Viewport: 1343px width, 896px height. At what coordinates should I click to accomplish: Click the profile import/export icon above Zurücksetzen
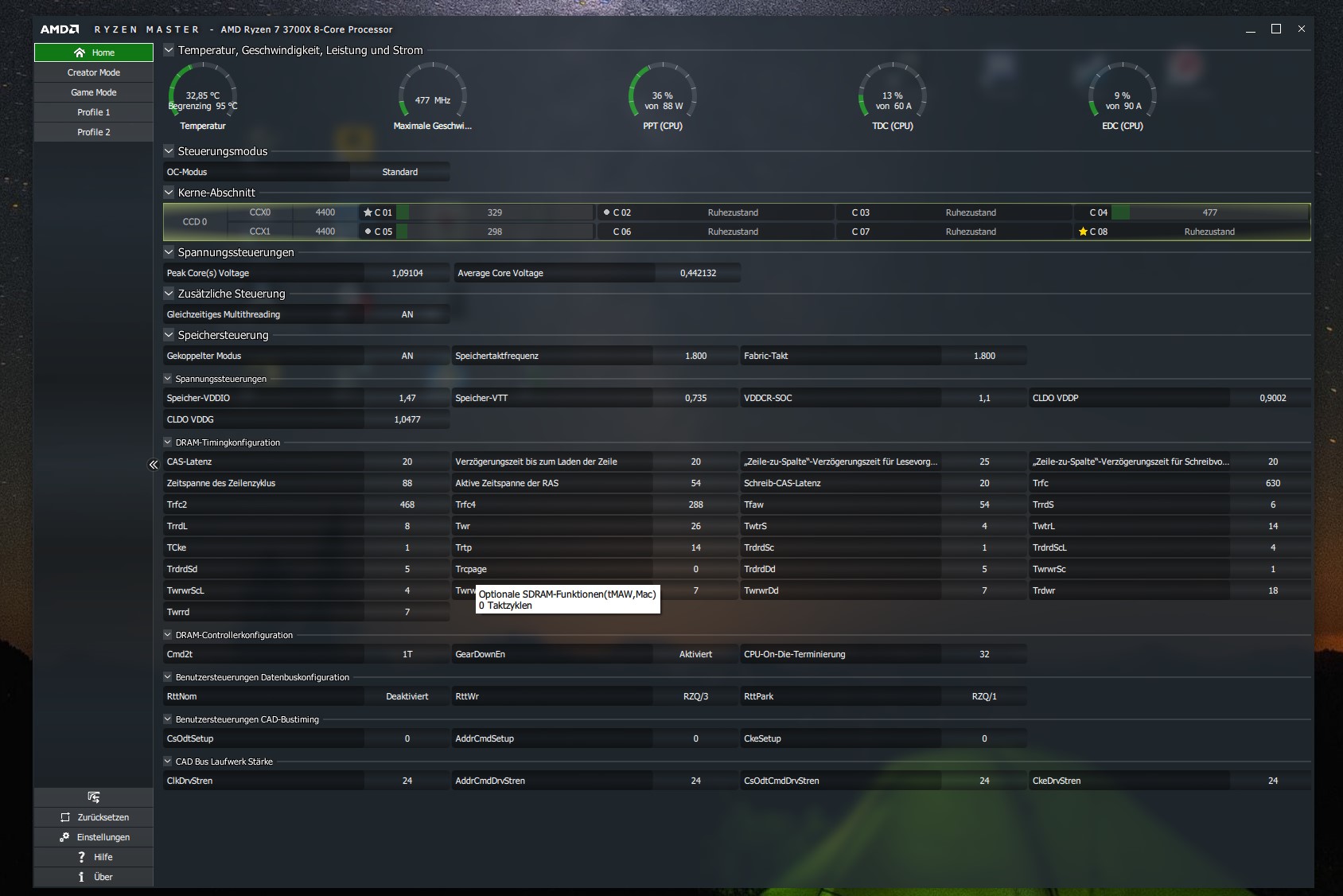(x=94, y=797)
